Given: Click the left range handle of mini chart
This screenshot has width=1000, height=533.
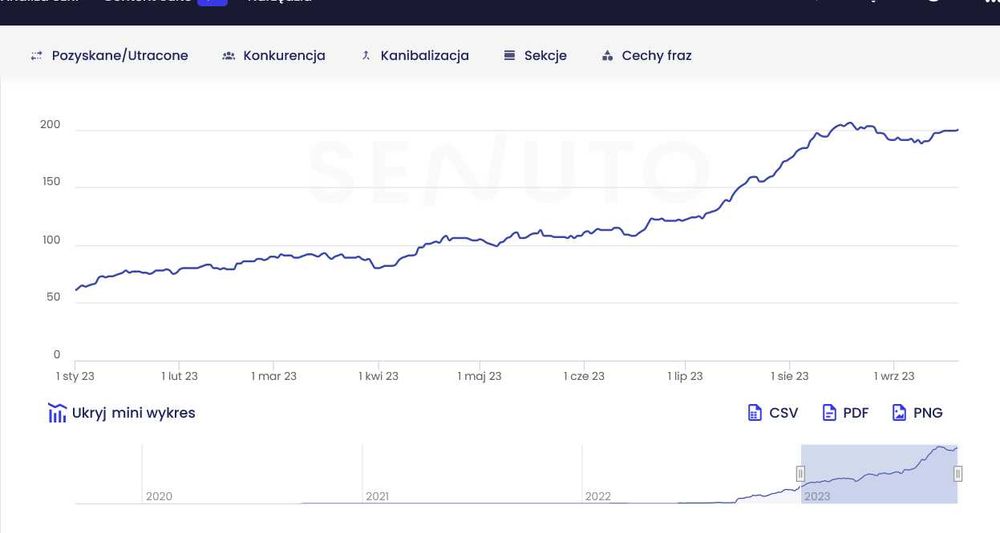Looking at the screenshot, I should [800, 474].
